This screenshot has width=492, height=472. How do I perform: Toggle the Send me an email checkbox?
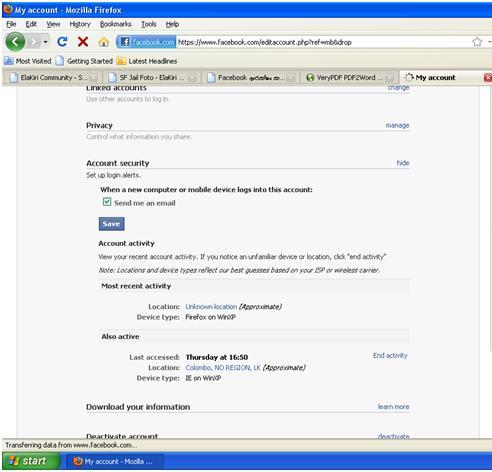(x=107, y=202)
